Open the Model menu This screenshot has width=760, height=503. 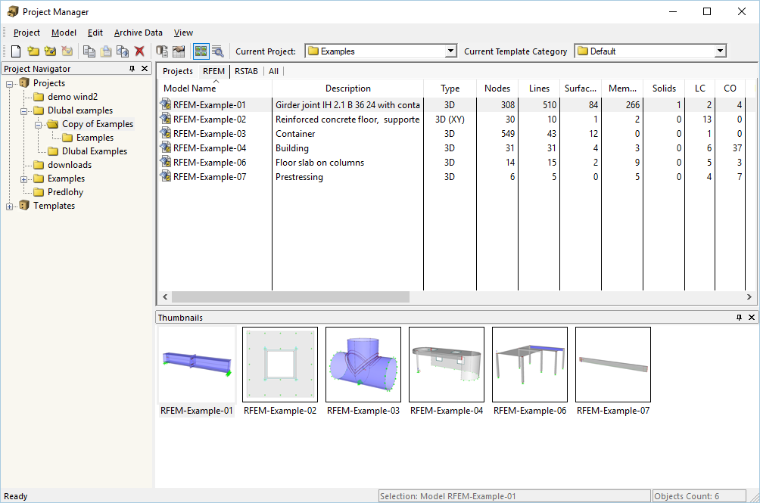point(64,32)
